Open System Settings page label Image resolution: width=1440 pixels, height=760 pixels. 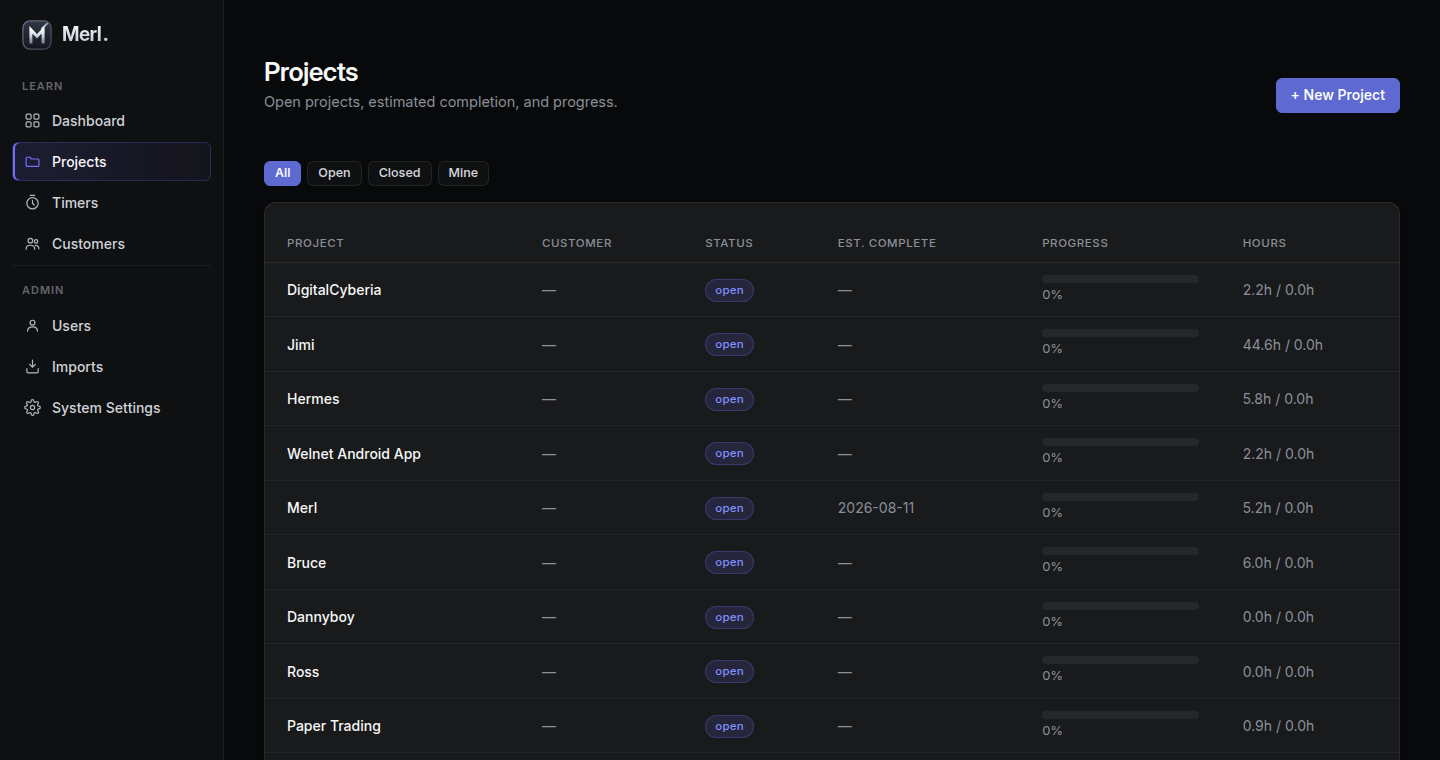click(x=106, y=408)
